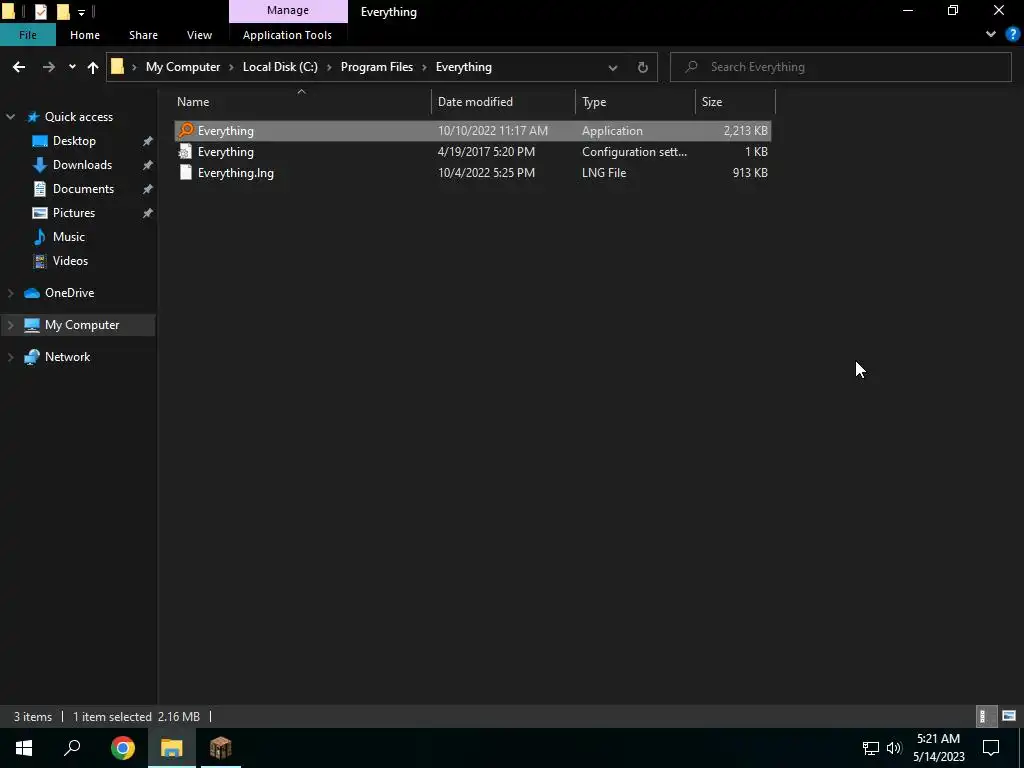Open Customize Quick Access Toolbar dropdown
Image resolution: width=1024 pixels, height=768 pixels.
click(82, 12)
